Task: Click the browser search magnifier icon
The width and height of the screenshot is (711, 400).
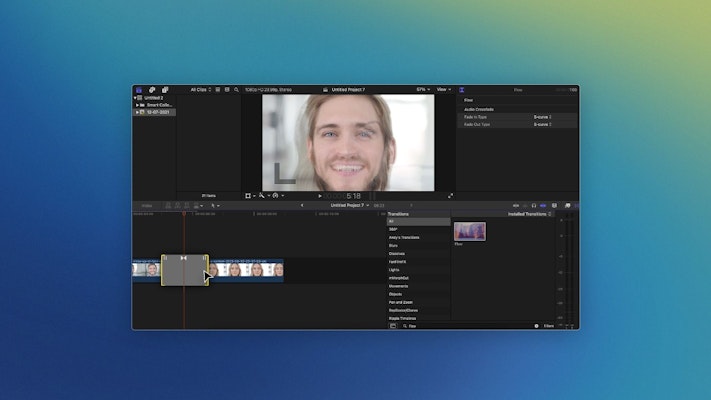Action: pyautogui.click(x=236, y=89)
